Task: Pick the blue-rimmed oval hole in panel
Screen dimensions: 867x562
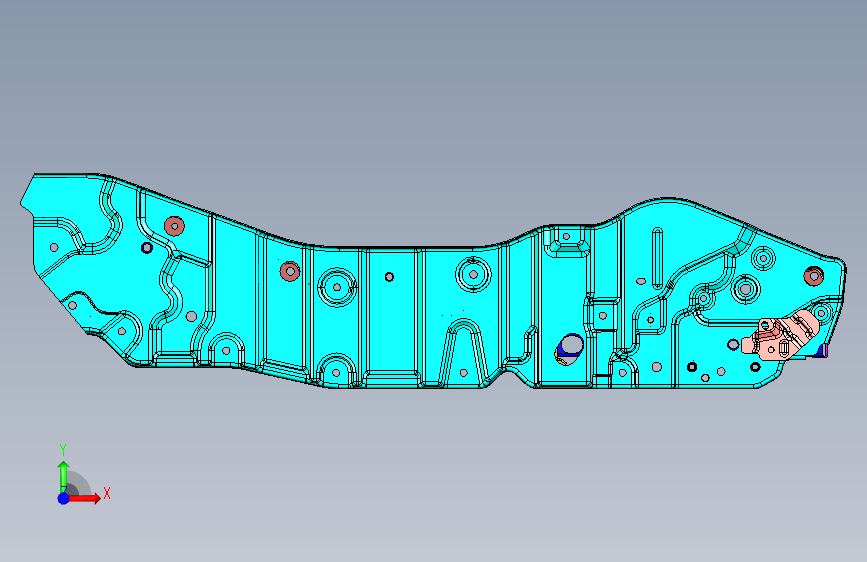Action: coord(569,349)
